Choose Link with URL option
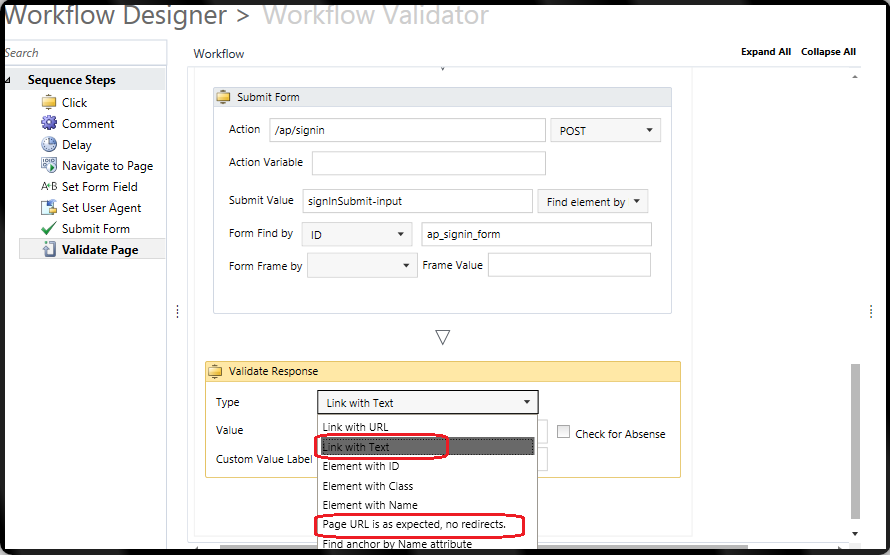This screenshot has width=890, height=555. [427, 427]
